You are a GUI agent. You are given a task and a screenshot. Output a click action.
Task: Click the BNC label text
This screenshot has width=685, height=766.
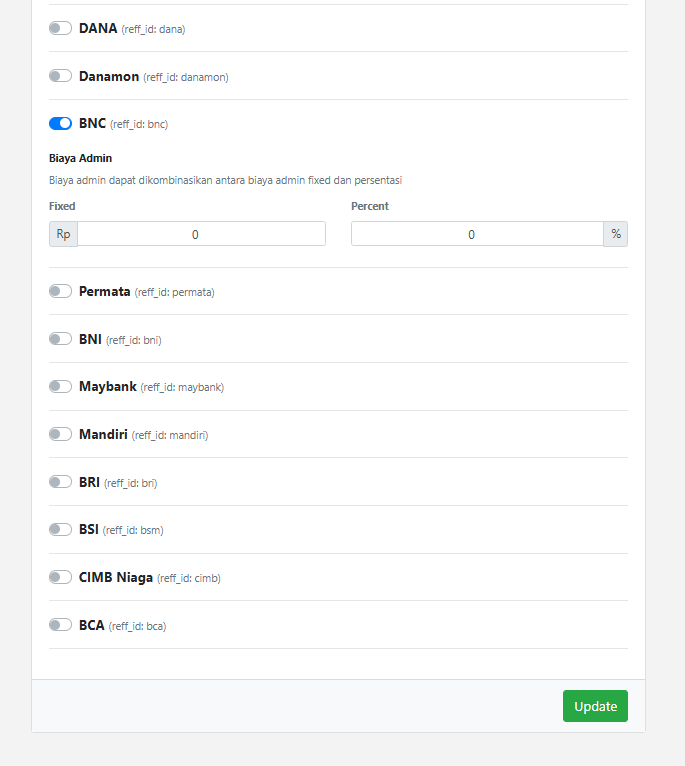coord(92,124)
